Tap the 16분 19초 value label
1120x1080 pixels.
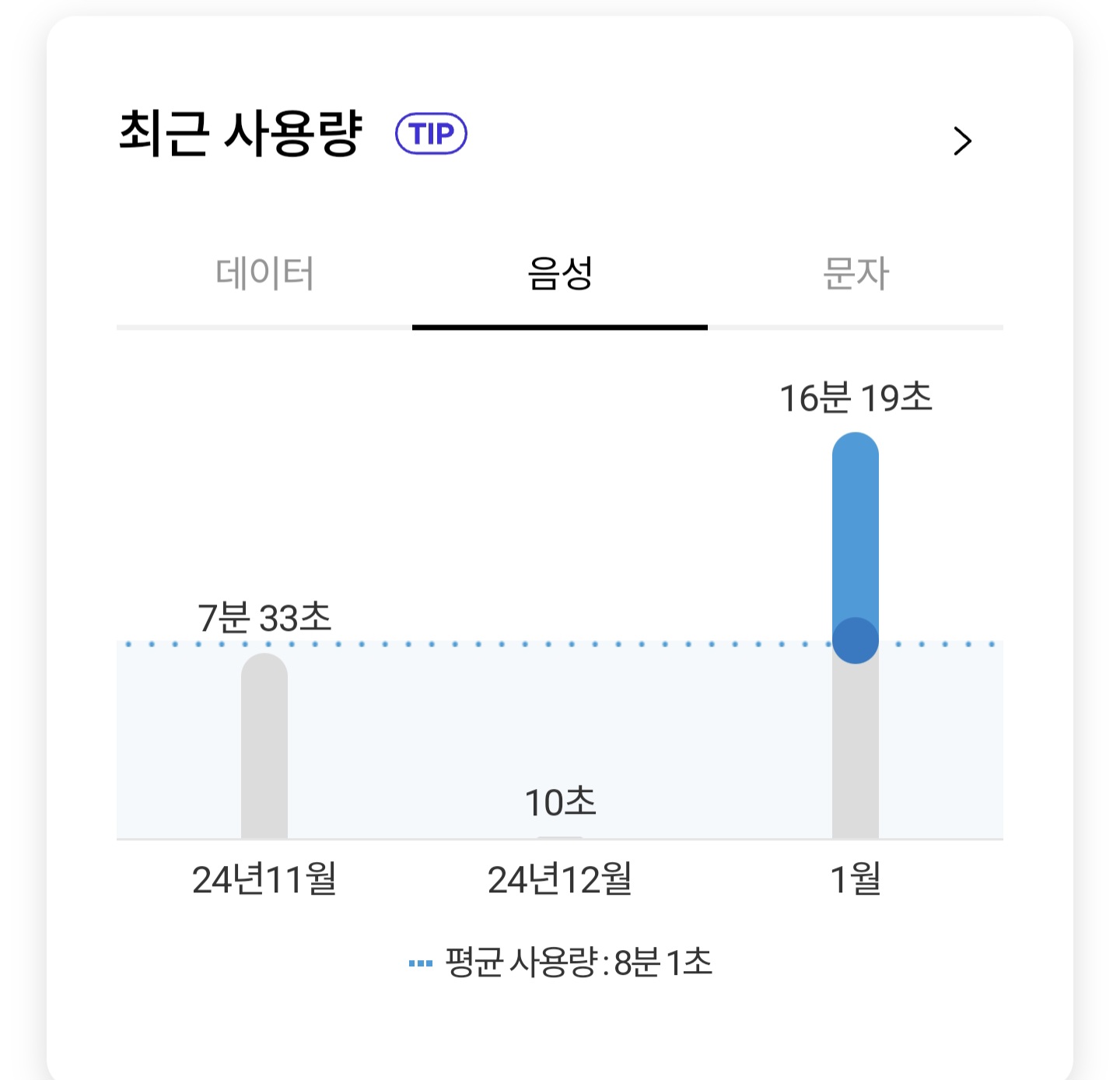pyautogui.click(x=856, y=398)
